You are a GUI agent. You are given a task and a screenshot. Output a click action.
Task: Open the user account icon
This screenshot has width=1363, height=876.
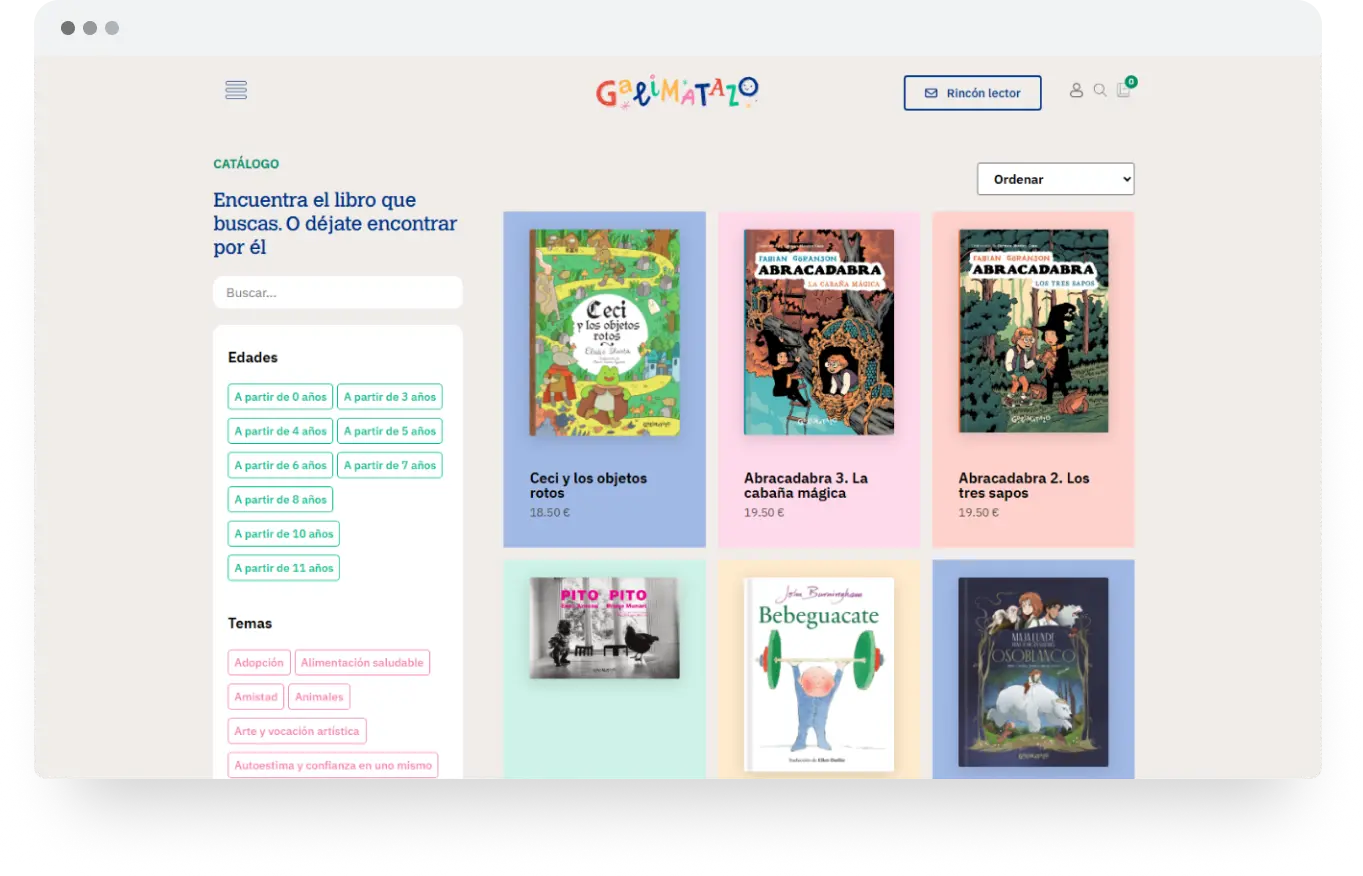tap(1076, 90)
